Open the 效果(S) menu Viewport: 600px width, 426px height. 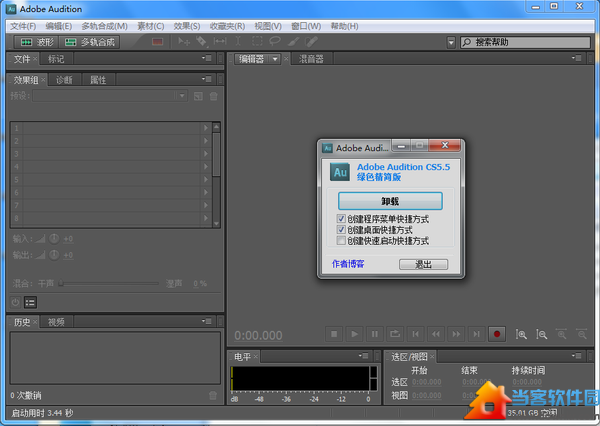(187, 24)
